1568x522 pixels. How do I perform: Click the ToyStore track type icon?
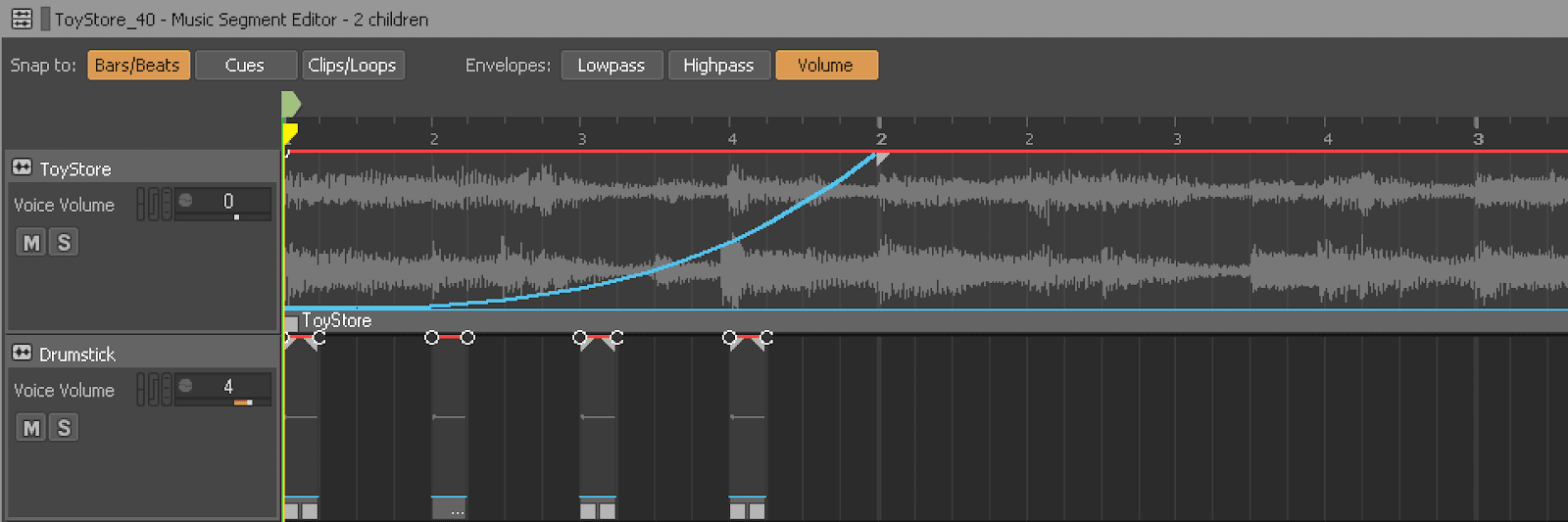22,167
